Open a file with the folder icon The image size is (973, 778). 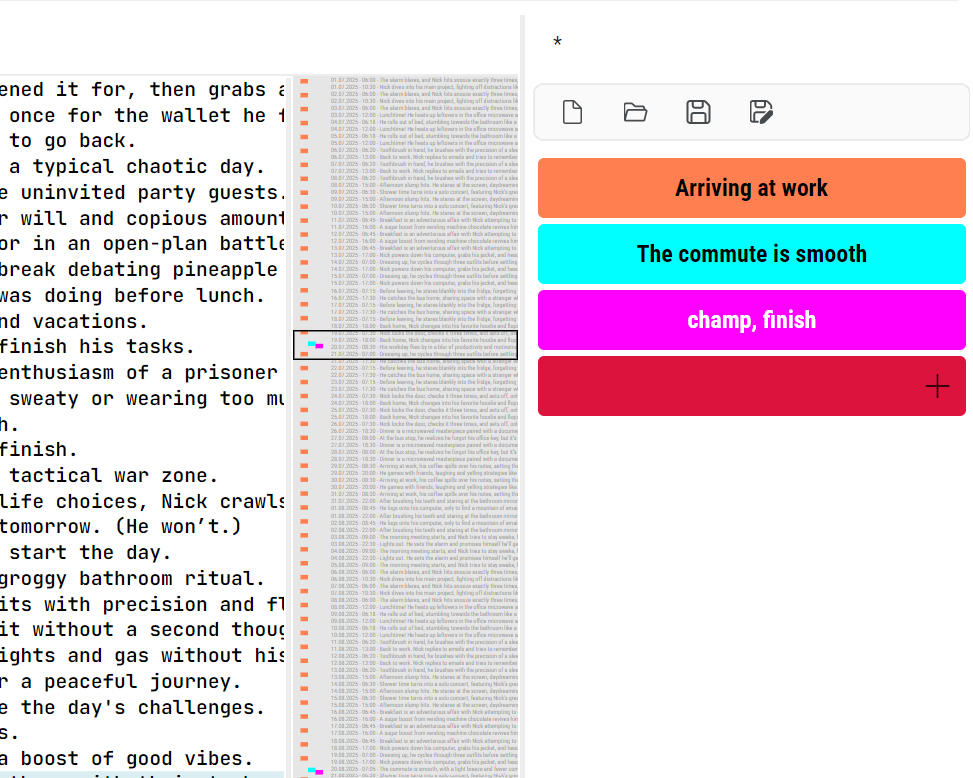tap(636, 112)
